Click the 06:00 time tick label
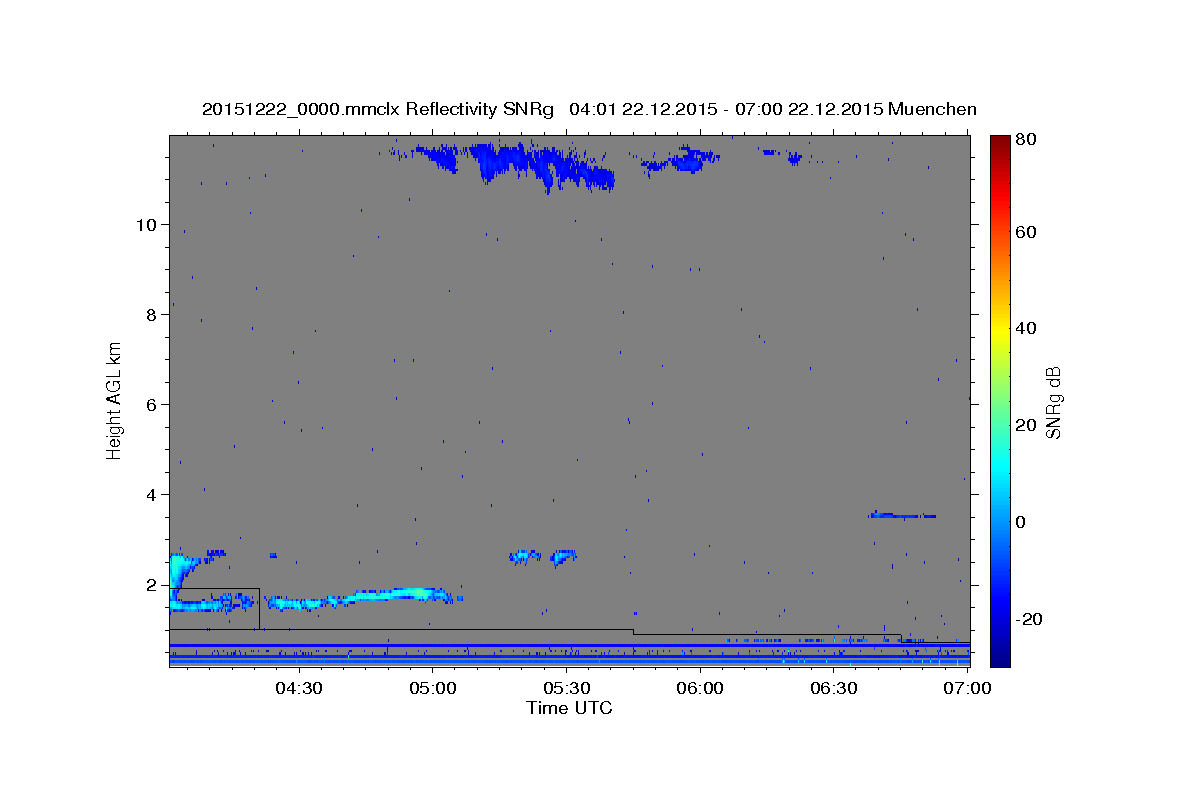This screenshot has height=800, width=1200. pyautogui.click(x=700, y=688)
